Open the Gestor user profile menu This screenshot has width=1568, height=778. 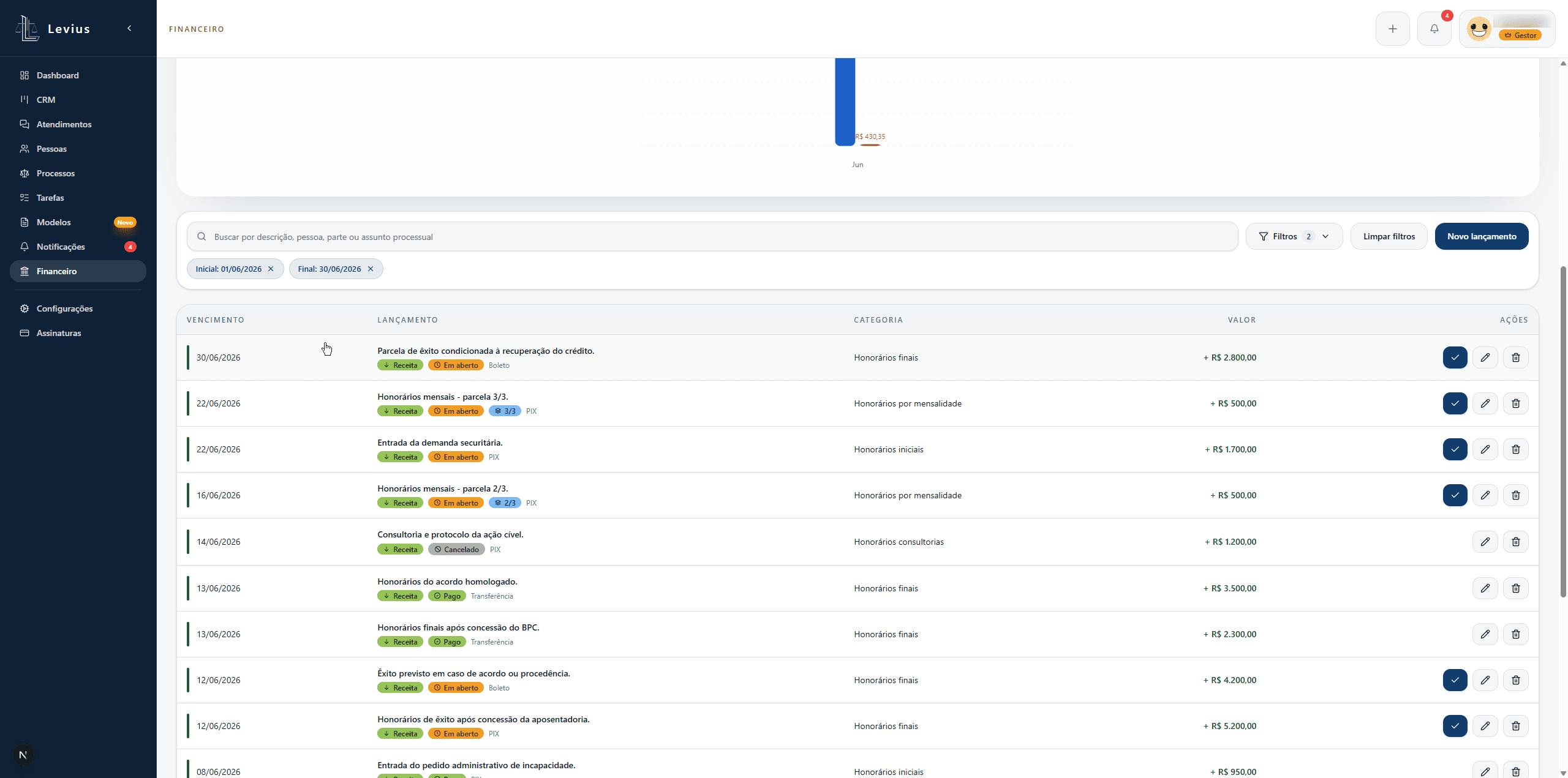click(1507, 29)
